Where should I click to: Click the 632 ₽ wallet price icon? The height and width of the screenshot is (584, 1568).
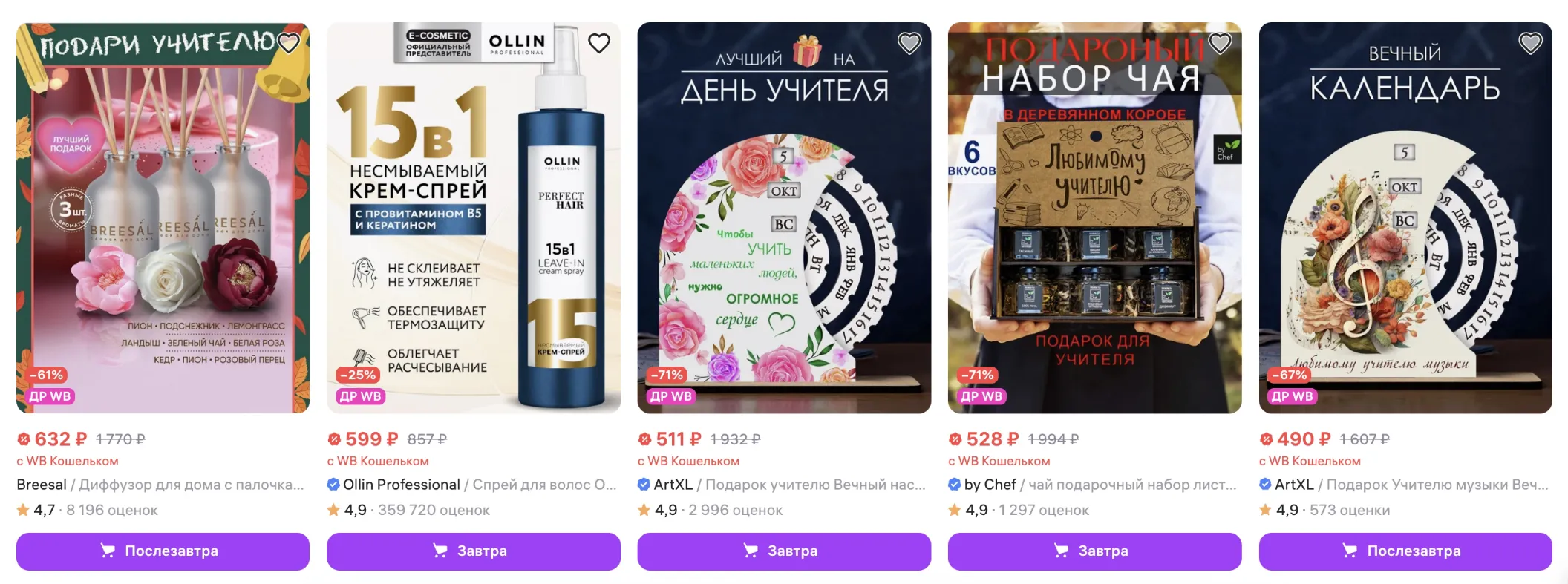point(24,439)
